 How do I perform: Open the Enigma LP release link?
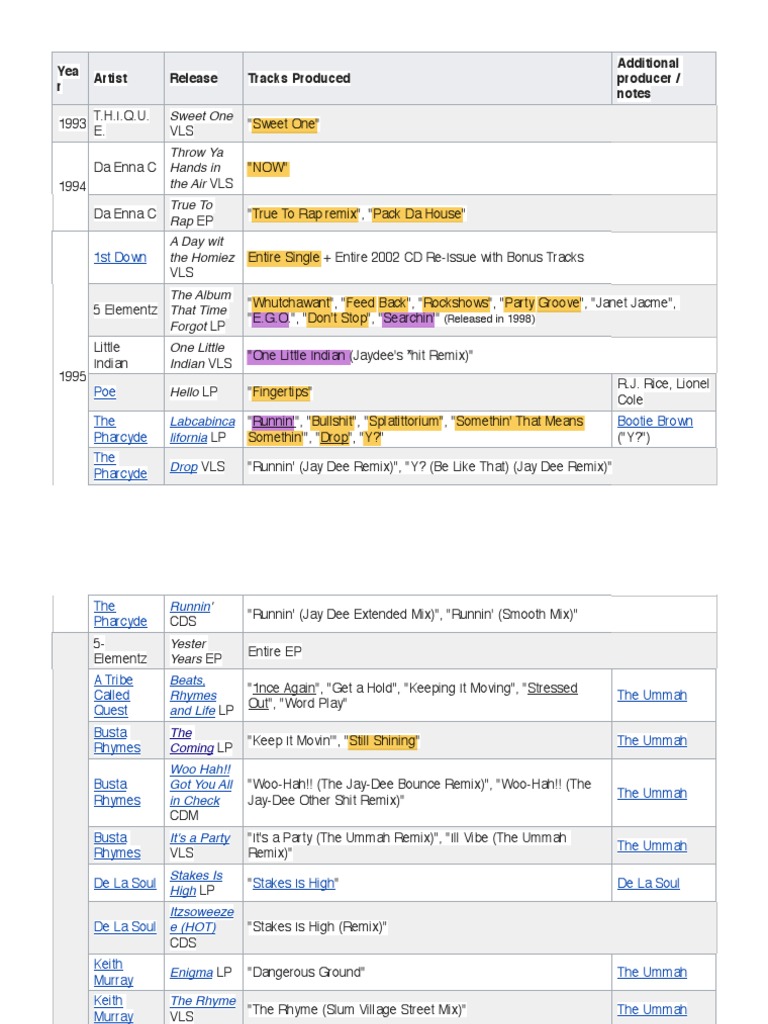pos(191,972)
